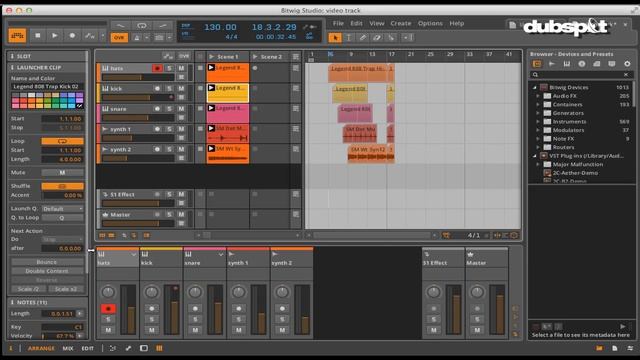Screen dimensions: 640x360
Task: Pick the red color swatch
Action: coord(24,100)
